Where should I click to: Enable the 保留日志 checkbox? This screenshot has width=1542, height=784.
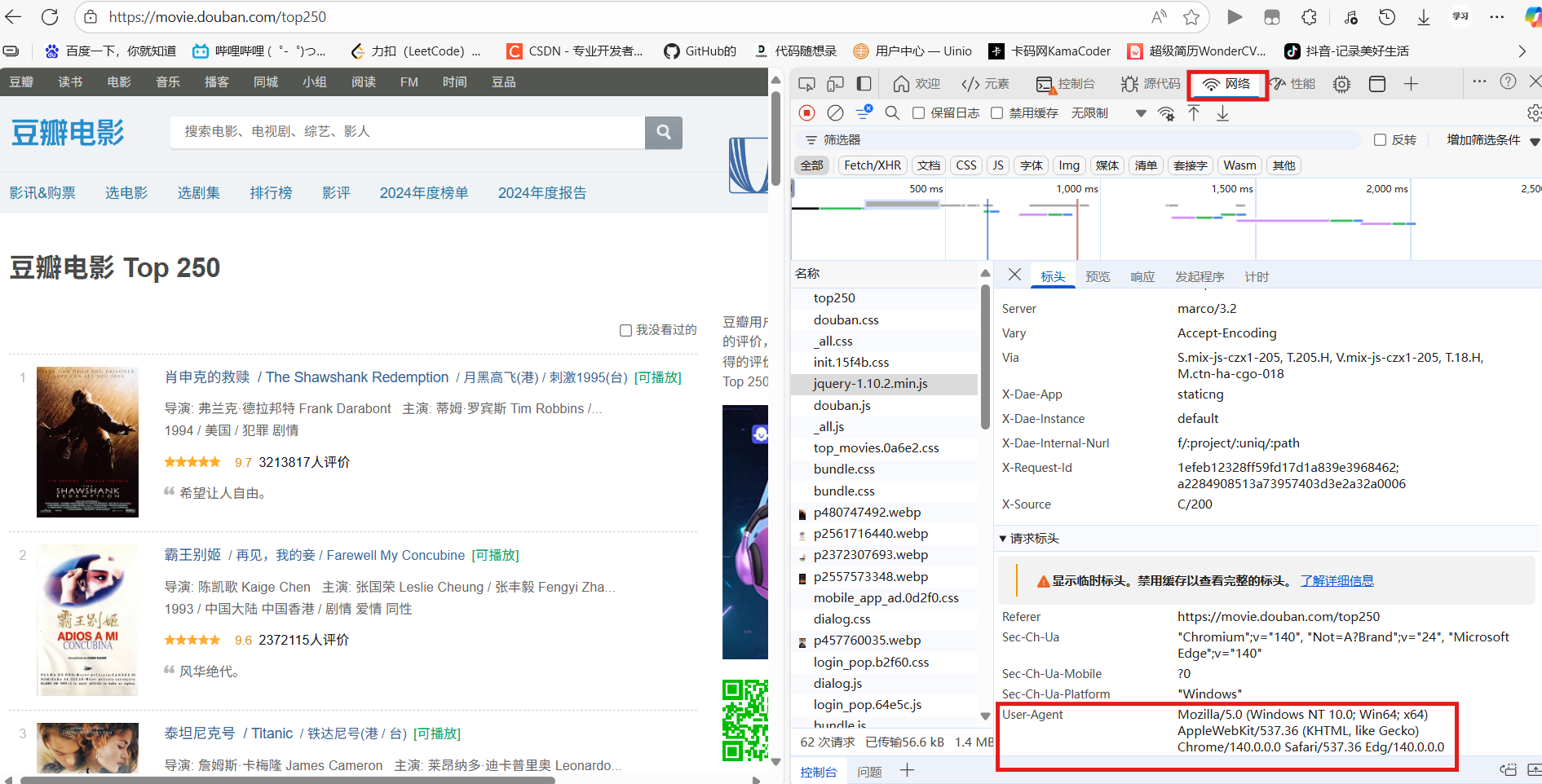pyautogui.click(x=918, y=113)
